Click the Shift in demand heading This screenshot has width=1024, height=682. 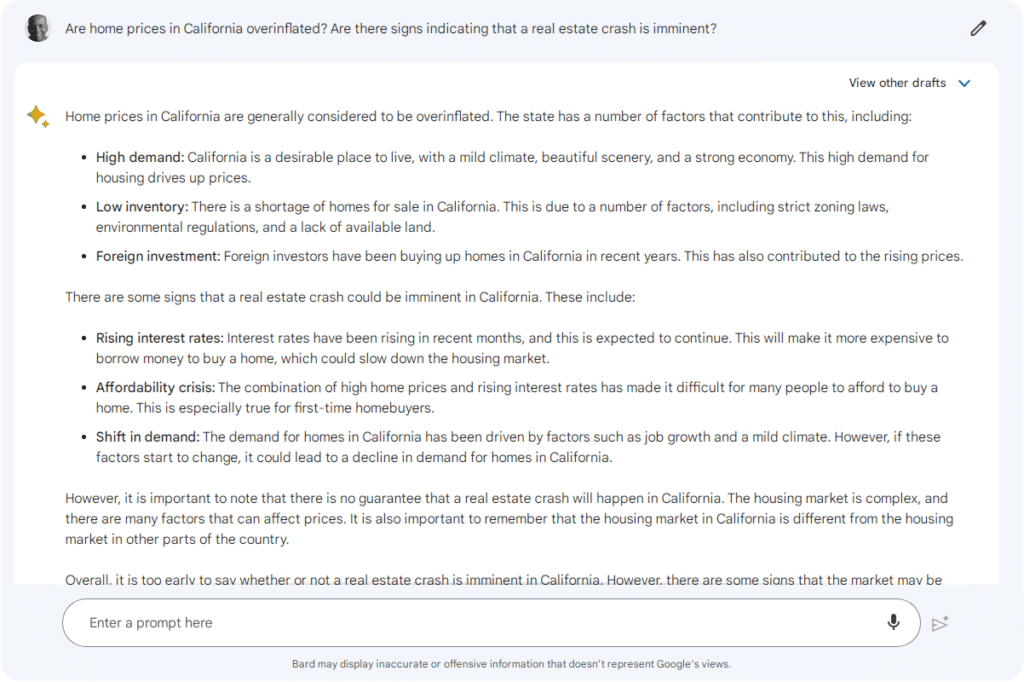pos(147,436)
